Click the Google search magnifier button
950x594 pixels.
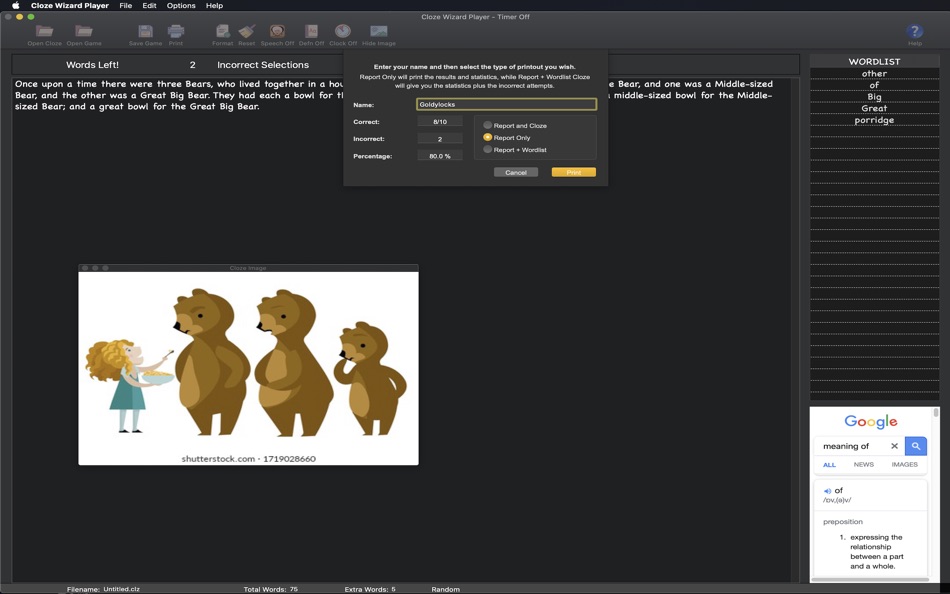point(915,446)
